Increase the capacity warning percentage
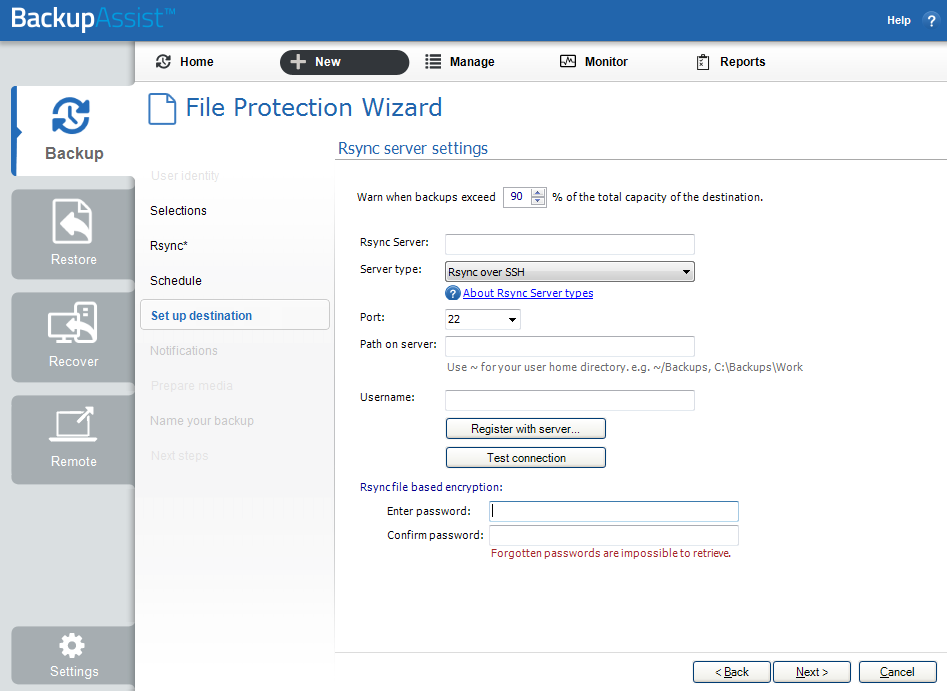Viewport: 947px width, 691px height. point(538,193)
